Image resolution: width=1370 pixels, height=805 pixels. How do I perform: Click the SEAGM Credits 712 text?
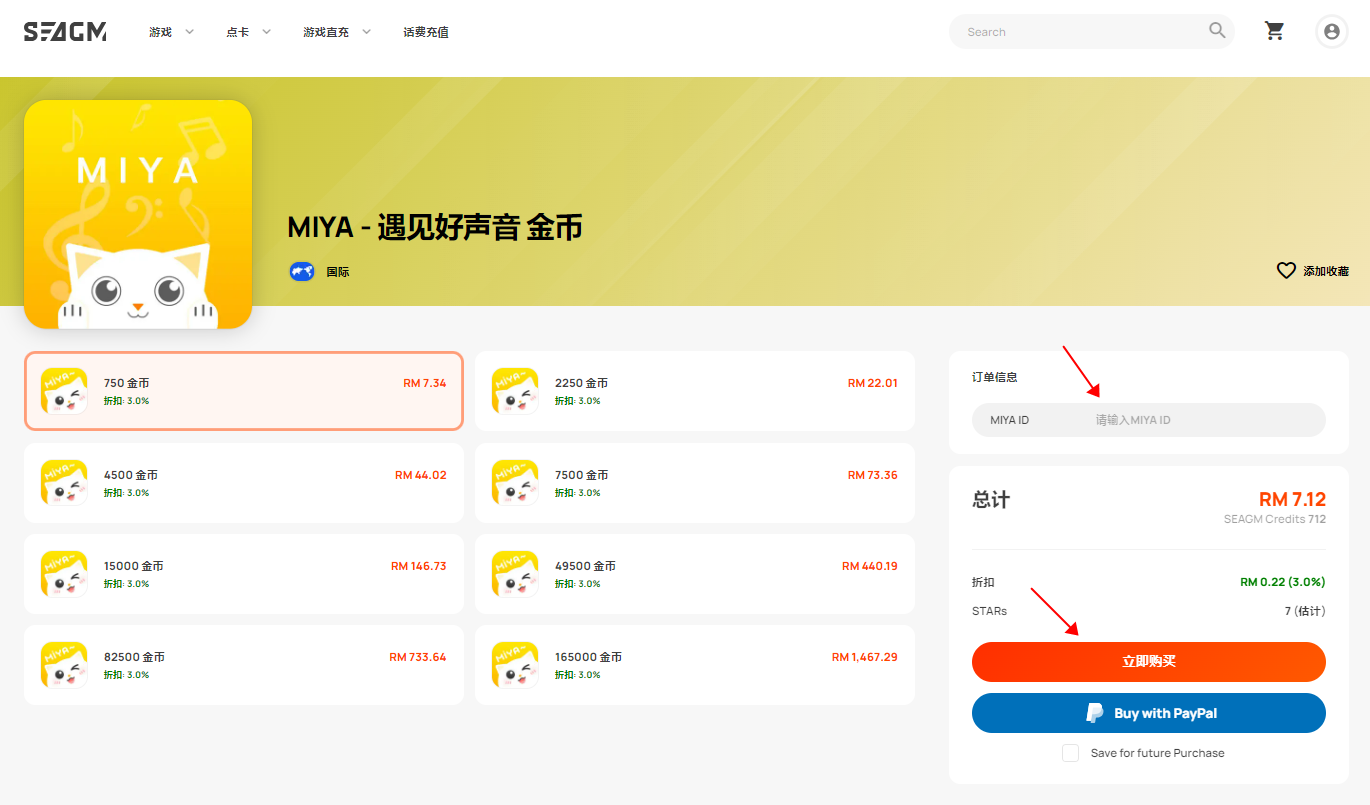tap(1275, 519)
